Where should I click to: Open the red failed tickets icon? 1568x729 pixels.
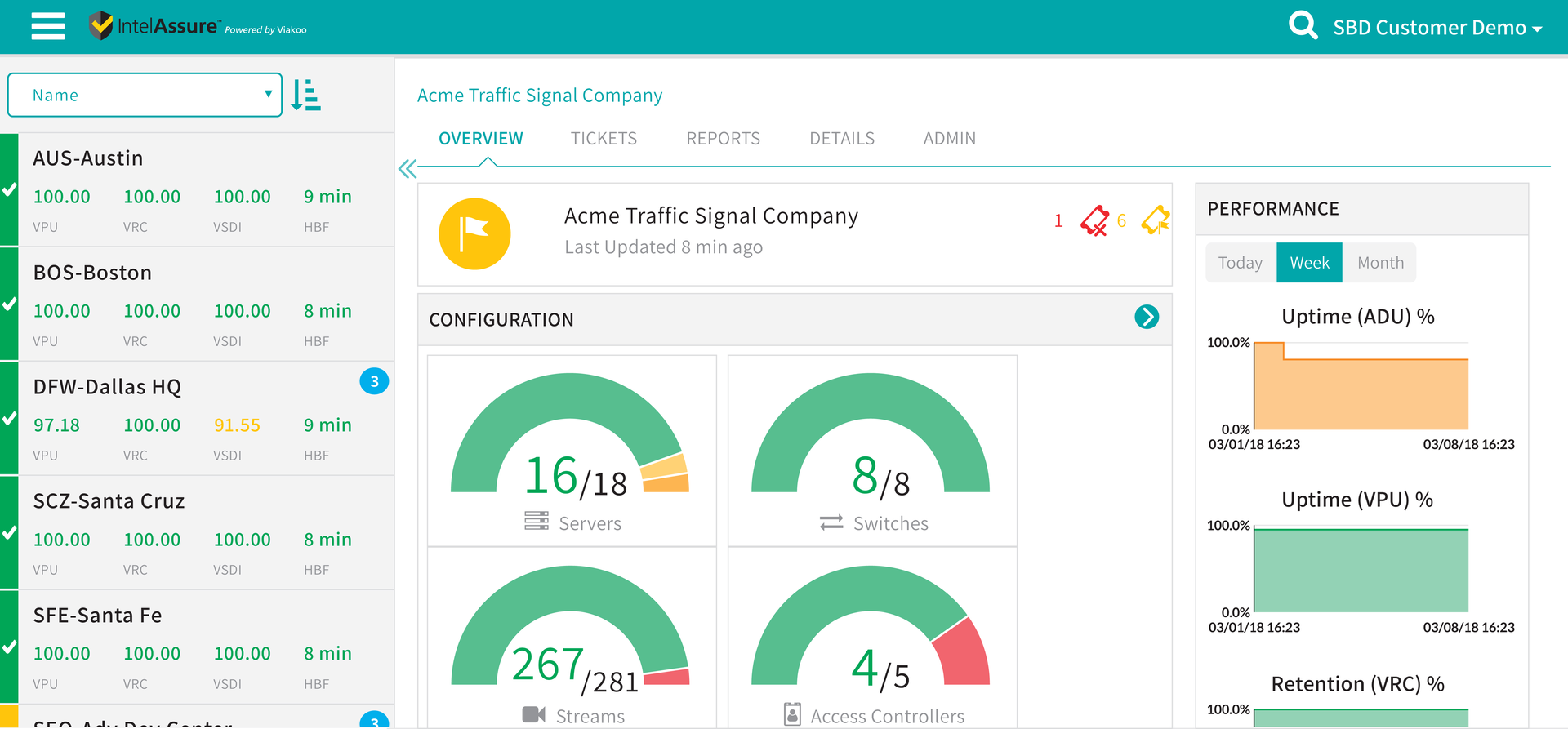[x=1094, y=220]
